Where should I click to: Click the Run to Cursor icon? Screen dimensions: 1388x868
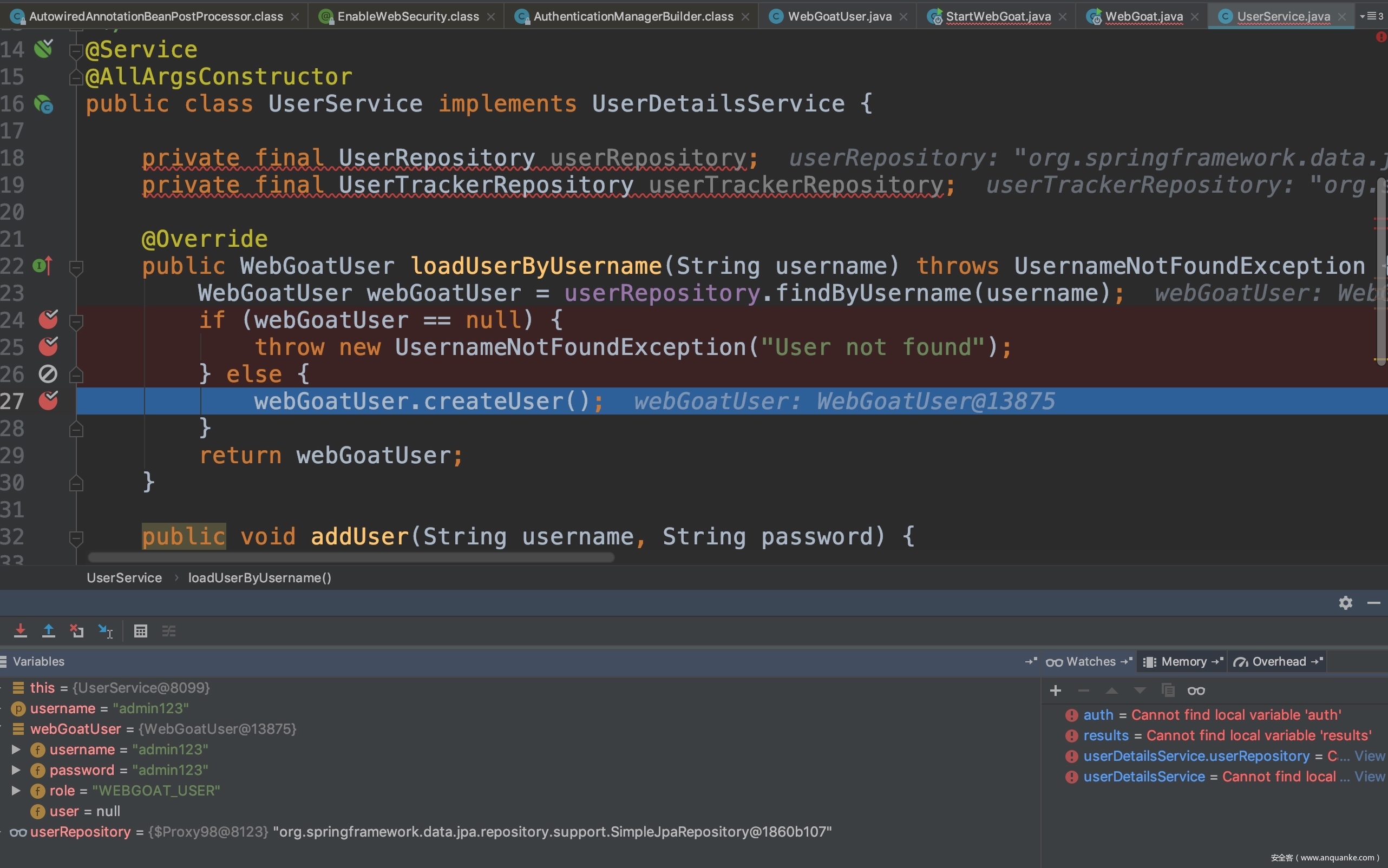(106, 631)
